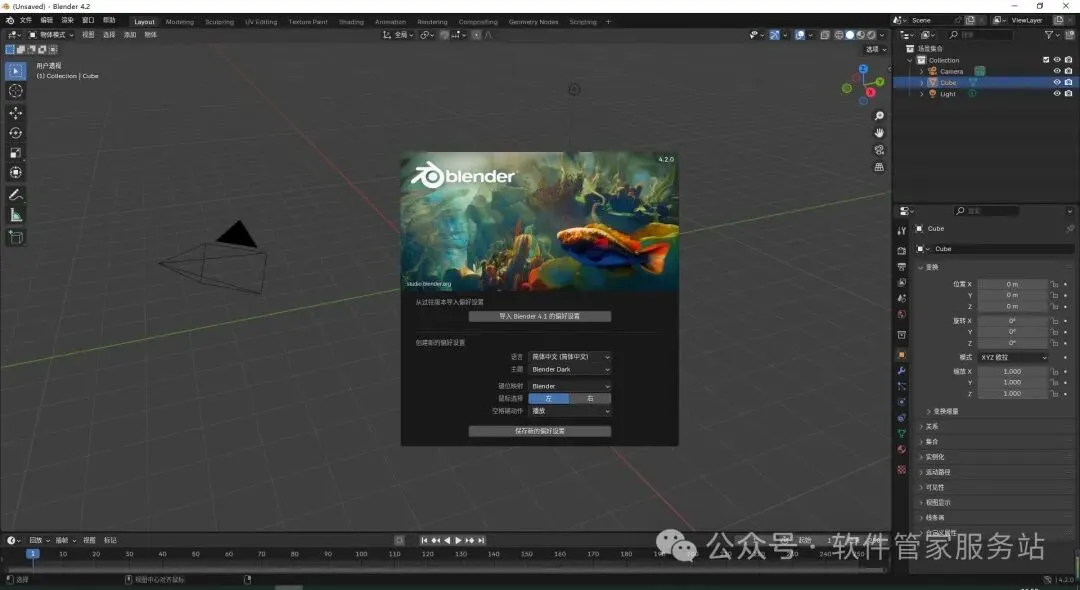Screen dimensions: 1080x590
Task: Jump to timeline end button
Action: coord(481,540)
